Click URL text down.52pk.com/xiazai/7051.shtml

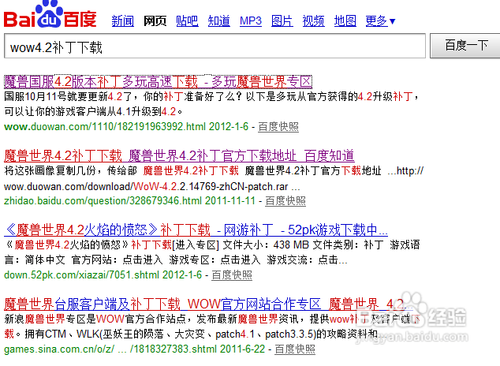[82, 275]
